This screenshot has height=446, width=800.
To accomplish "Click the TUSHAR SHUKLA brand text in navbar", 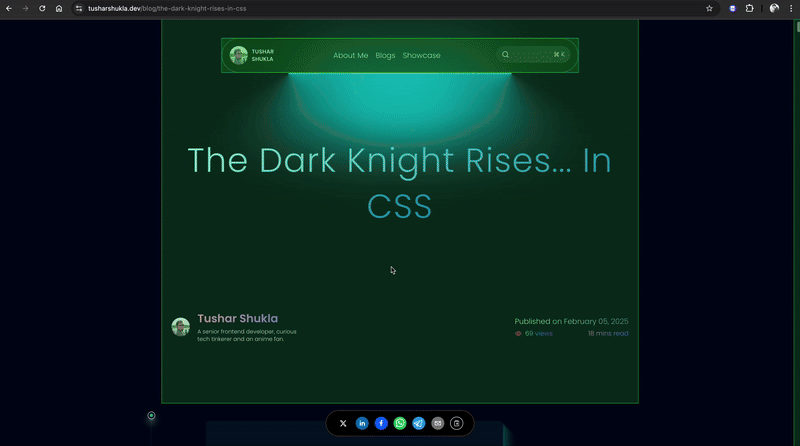I will 263,55.
